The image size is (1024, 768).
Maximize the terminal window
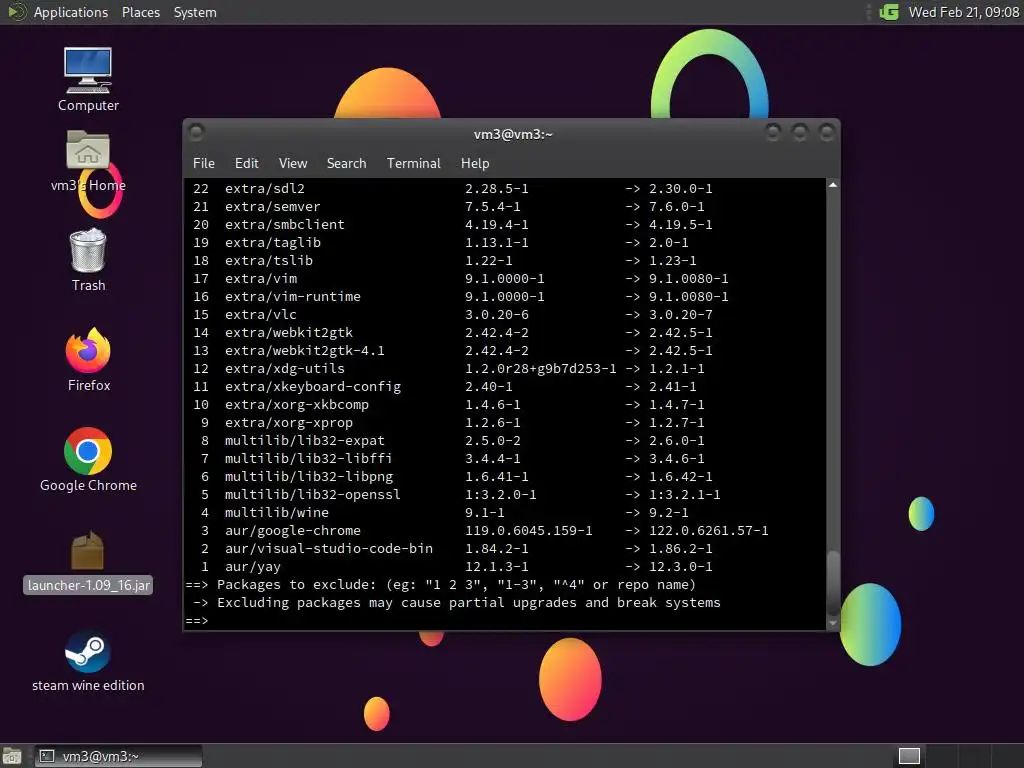[x=800, y=133]
